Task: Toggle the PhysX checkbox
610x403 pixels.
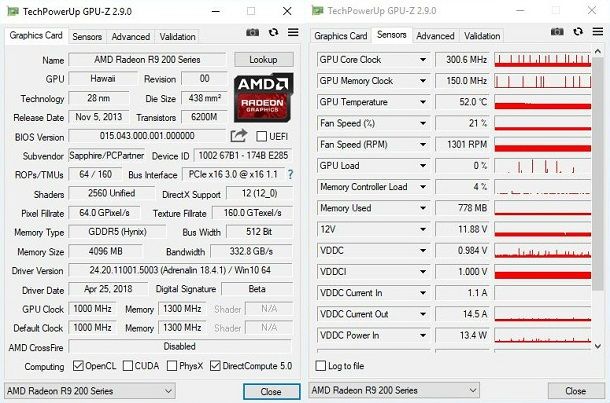Action: point(172,366)
